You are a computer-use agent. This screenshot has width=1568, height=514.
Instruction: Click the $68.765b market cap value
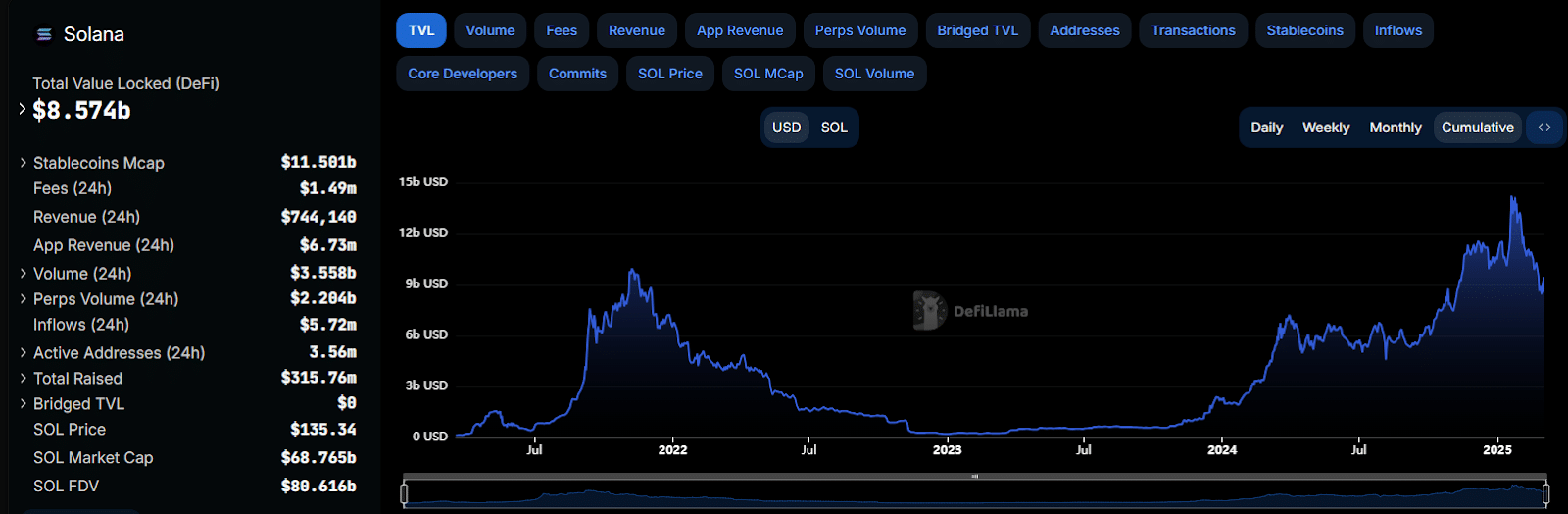pos(318,458)
